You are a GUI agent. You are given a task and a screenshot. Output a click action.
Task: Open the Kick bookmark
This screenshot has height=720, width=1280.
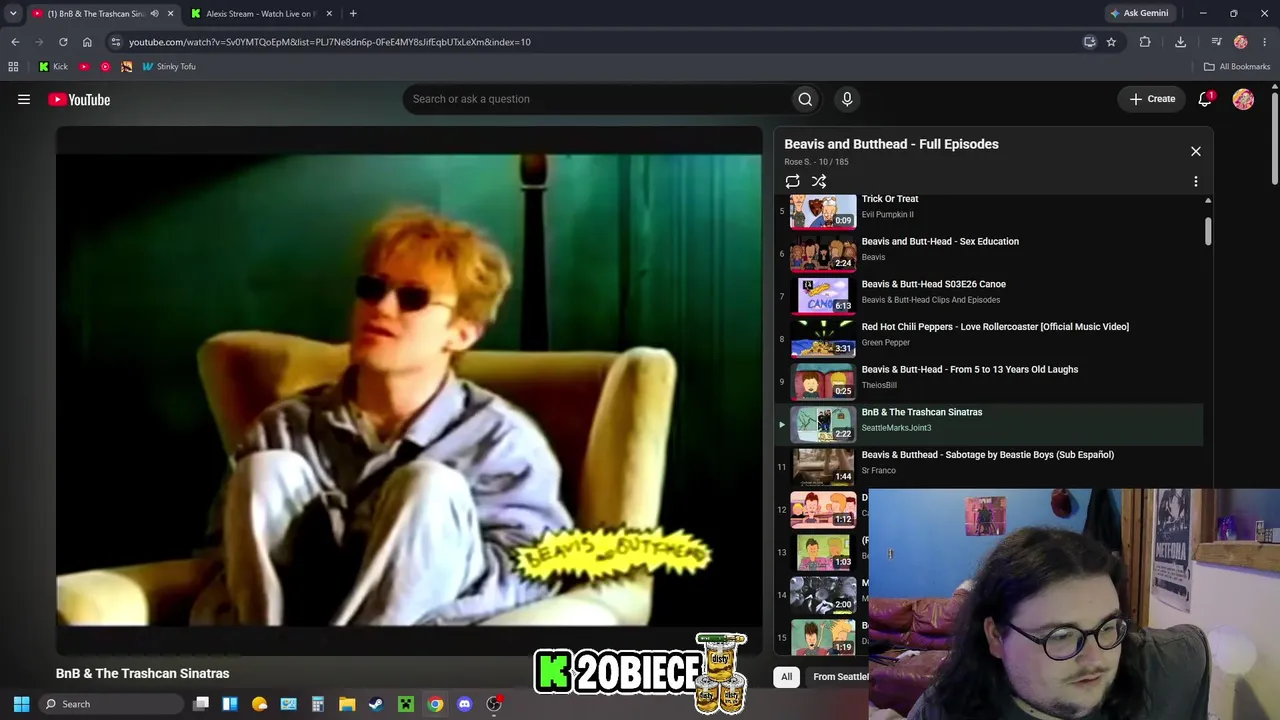[x=53, y=67]
